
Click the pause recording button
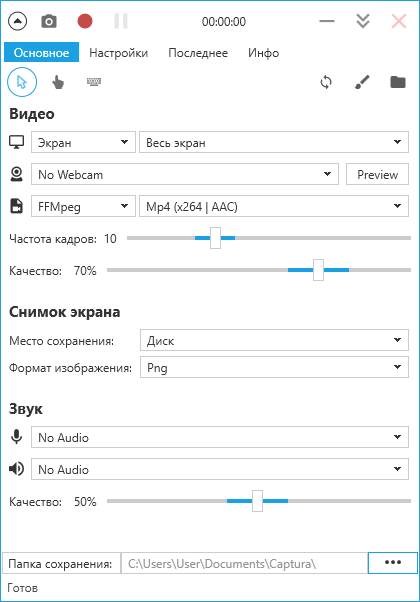[121, 21]
